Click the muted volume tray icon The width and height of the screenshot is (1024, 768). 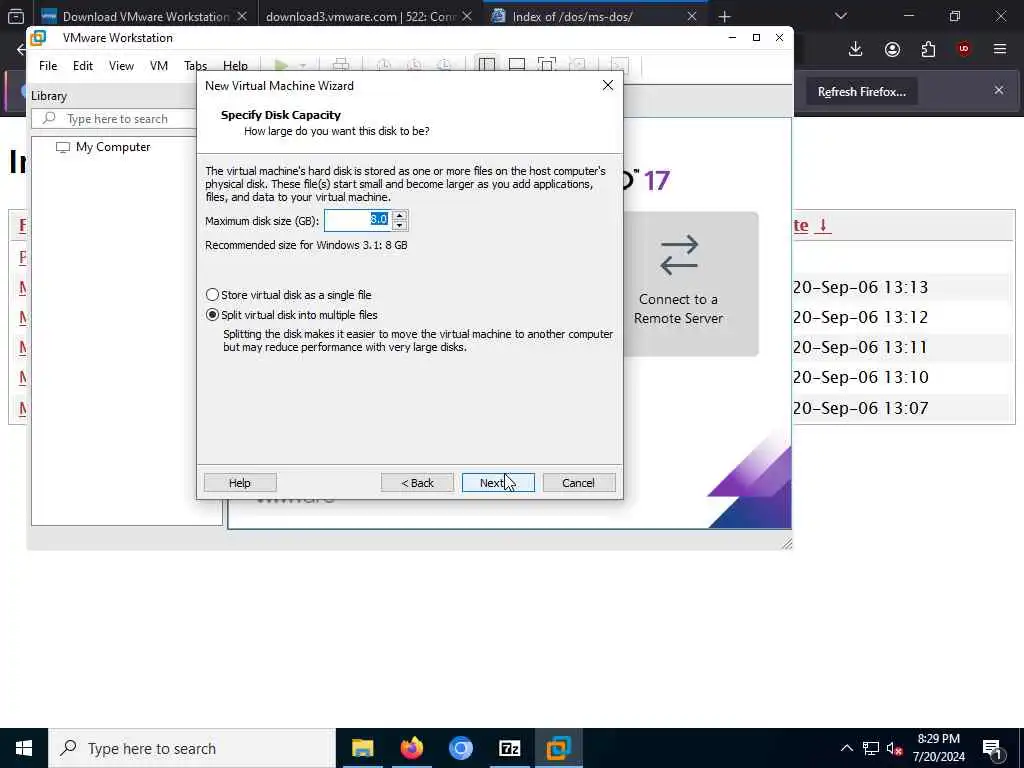pyautogui.click(x=895, y=748)
